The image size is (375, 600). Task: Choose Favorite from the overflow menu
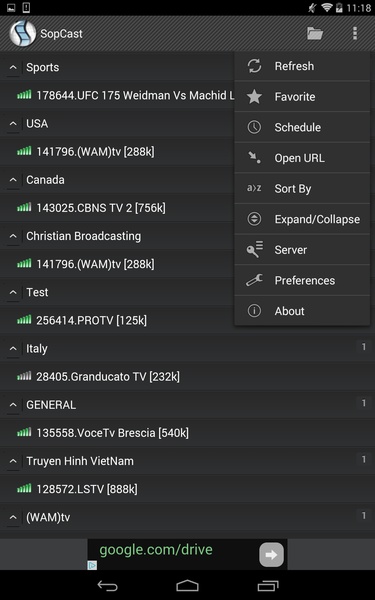point(302,97)
